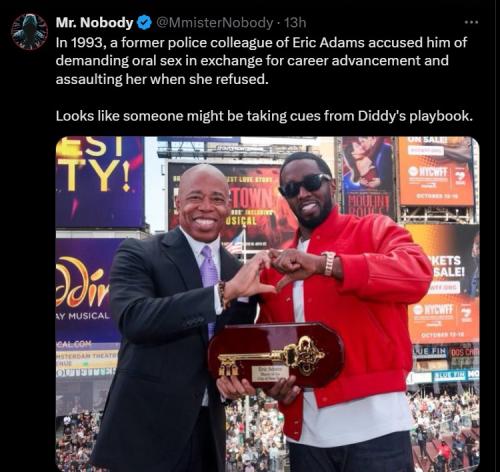This screenshot has height=472, width=500.
Task: Click the golden key plaque in photo
Action: 276,355
